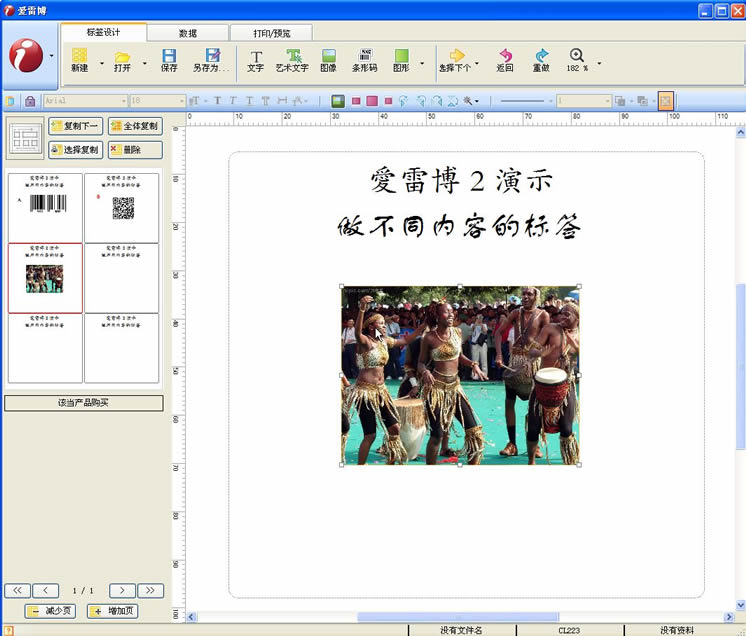Select the 文字 (Text) tool

(x=255, y=61)
